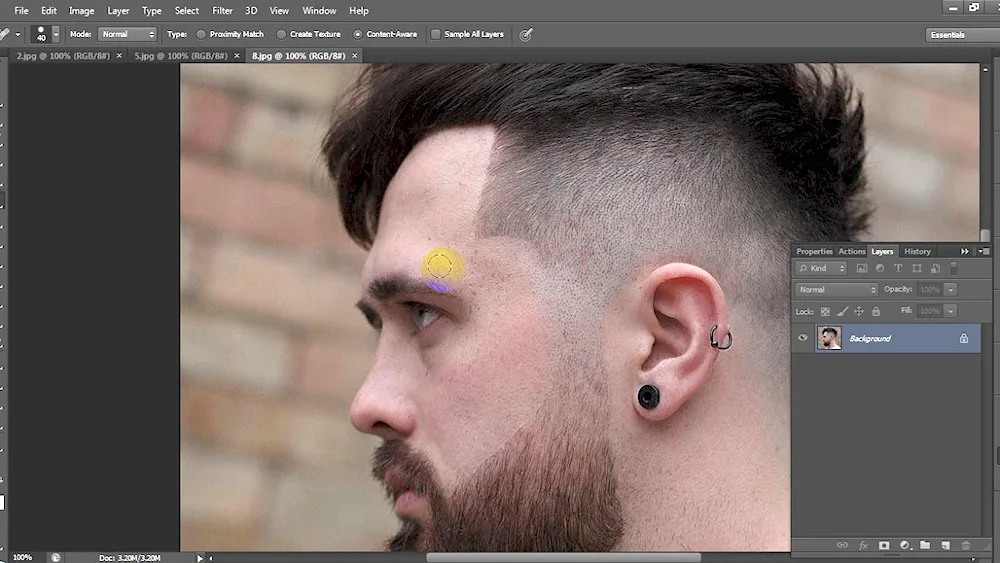
Task: Switch to the History panel tab
Action: (x=917, y=251)
